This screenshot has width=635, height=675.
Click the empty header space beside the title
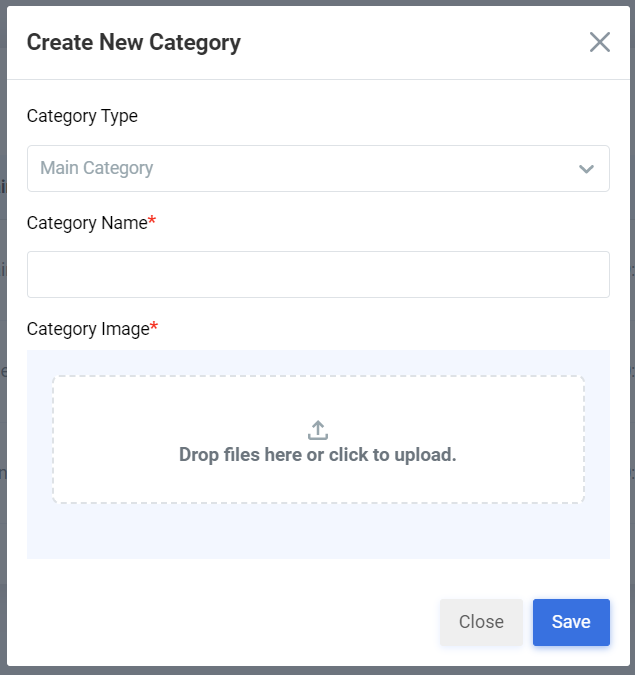[413, 42]
